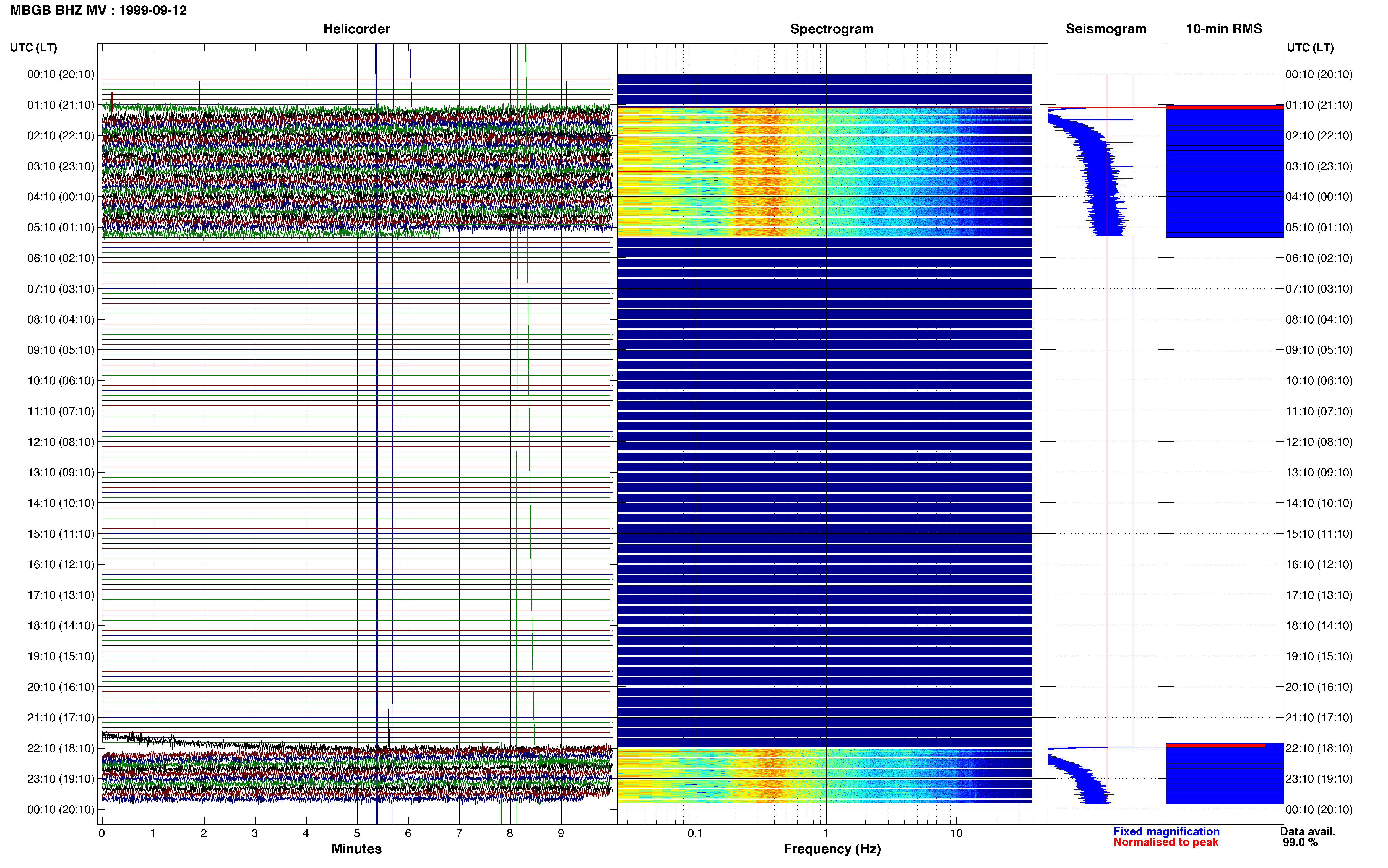Click the minute tick label 0

pos(101,833)
